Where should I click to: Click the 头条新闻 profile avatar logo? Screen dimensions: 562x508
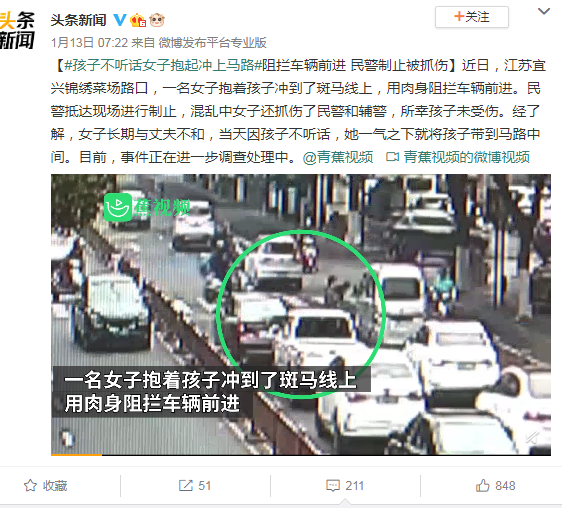pos(17,30)
